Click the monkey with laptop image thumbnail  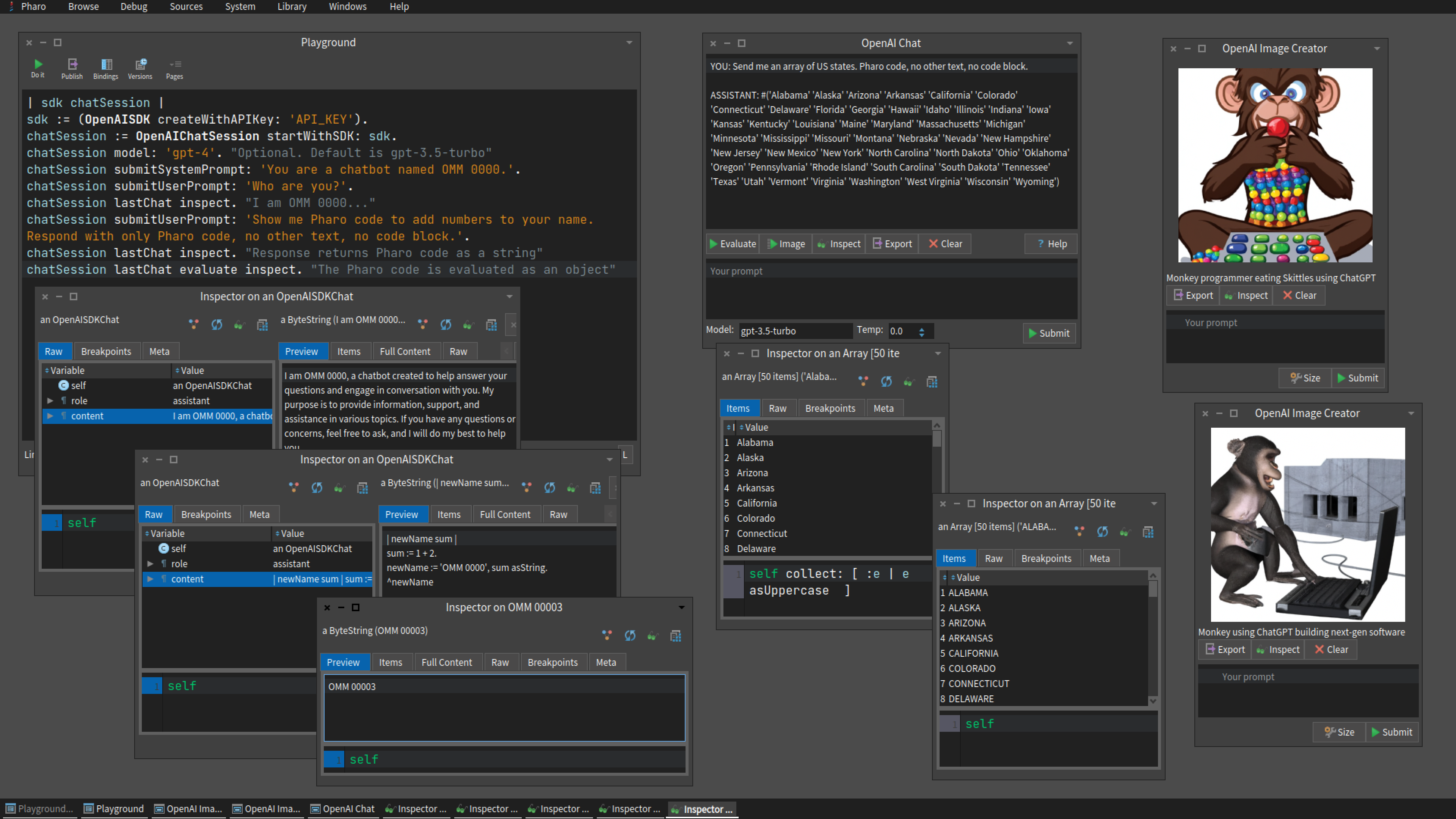pyautogui.click(x=1307, y=524)
